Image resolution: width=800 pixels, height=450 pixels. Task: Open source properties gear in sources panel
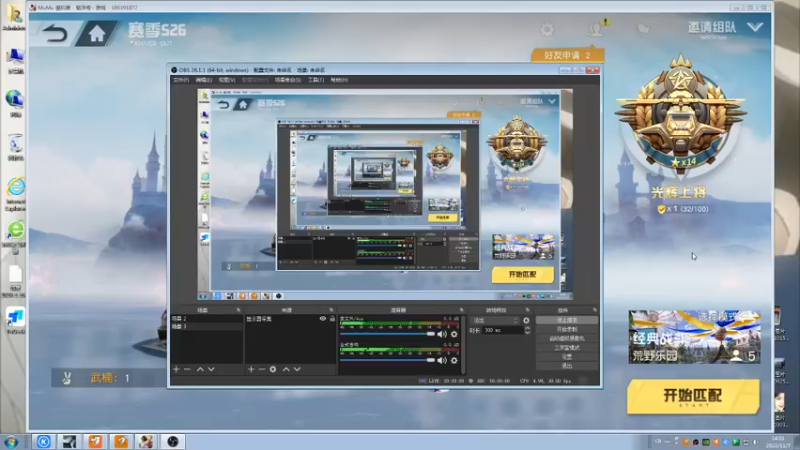pyautogui.click(x=273, y=369)
